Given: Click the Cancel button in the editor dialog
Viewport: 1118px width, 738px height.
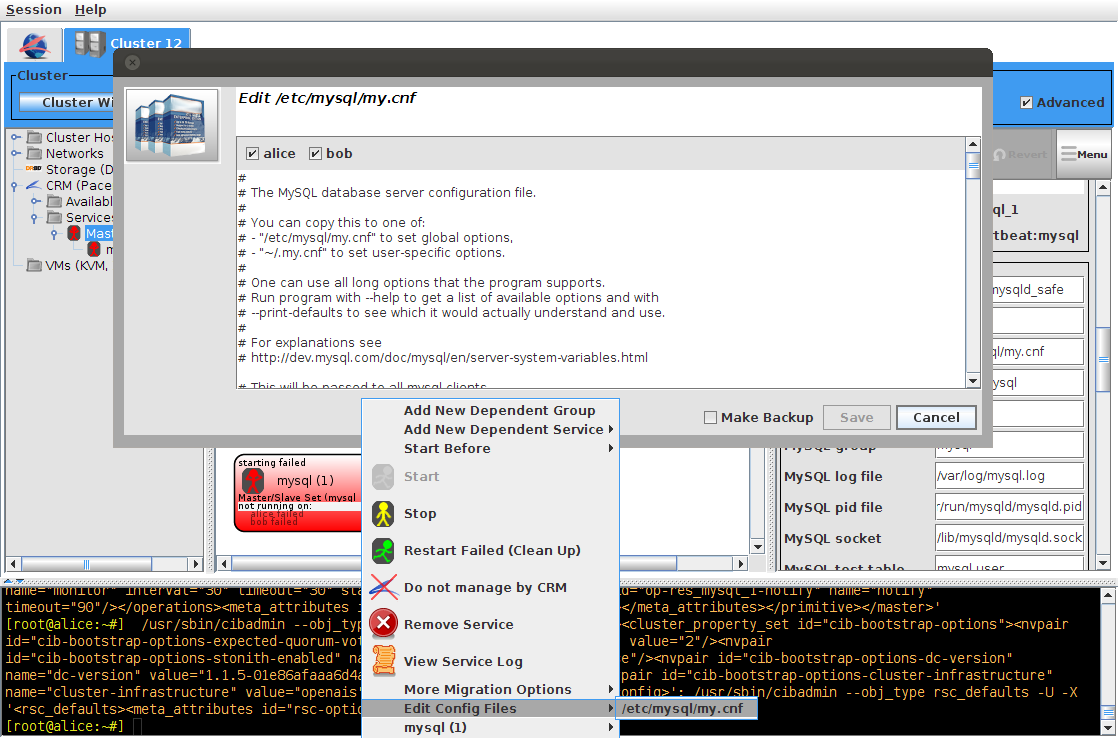Looking at the screenshot, I should [x=936, y=417].
